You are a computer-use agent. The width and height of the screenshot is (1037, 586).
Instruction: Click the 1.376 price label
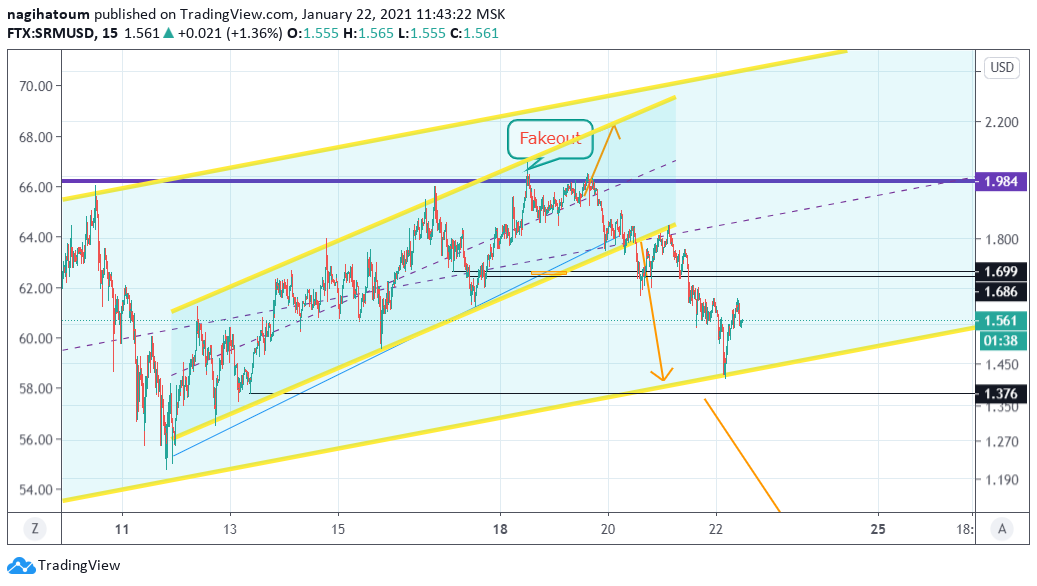1001,394
